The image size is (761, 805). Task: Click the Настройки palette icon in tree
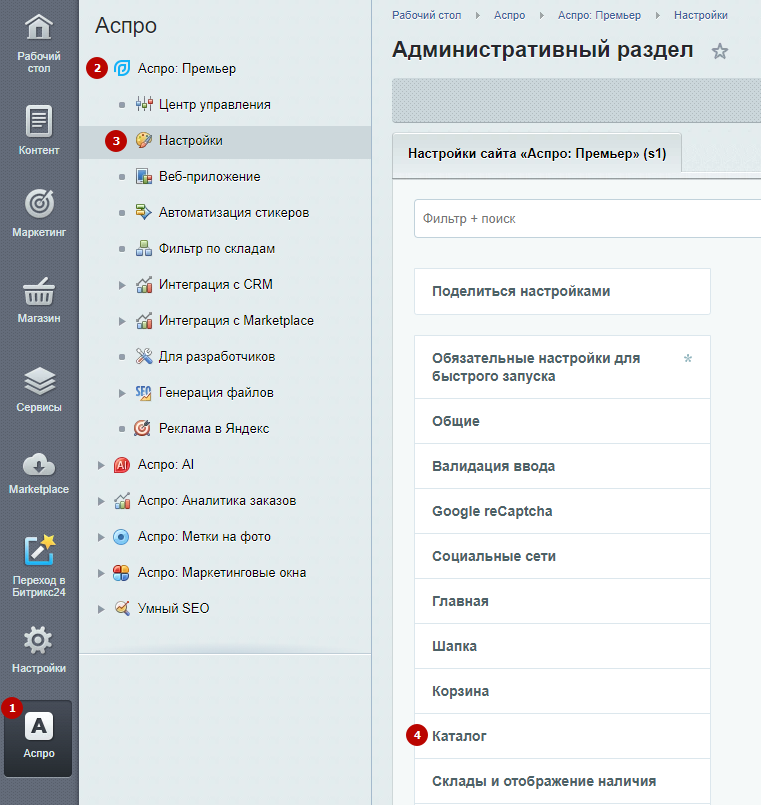(x=144, y=140)
